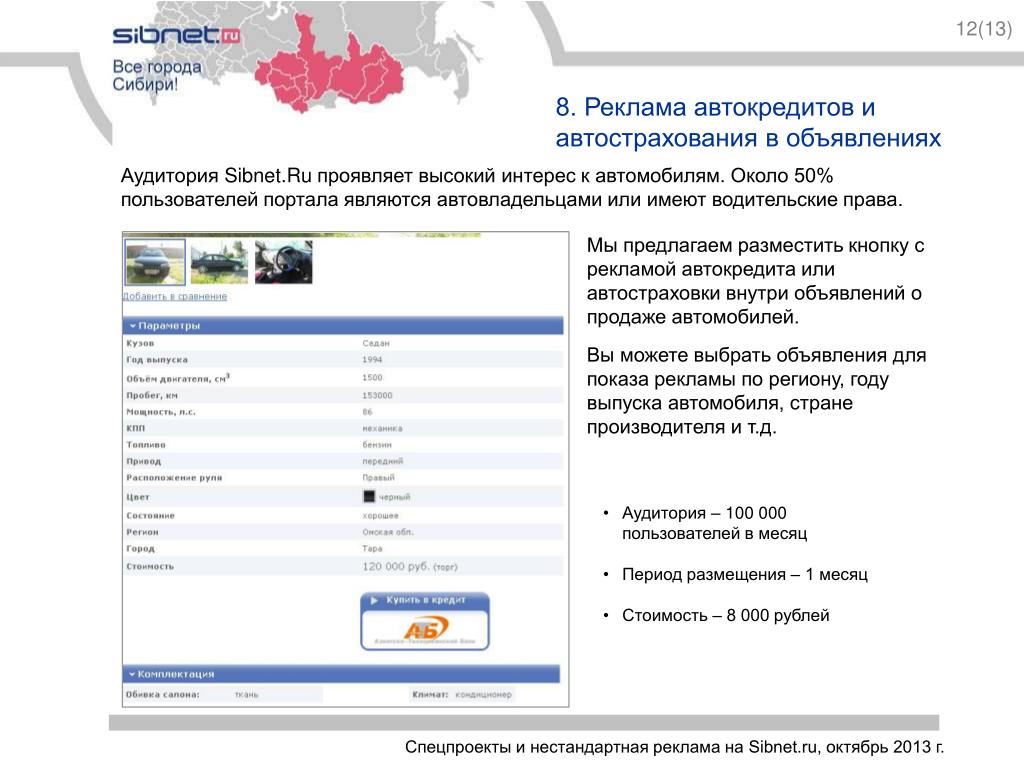Click the bullet 'Аудитория – 100 000'
The width and height of the screenshot is (1024, 768).
click(x=704, y=513)
